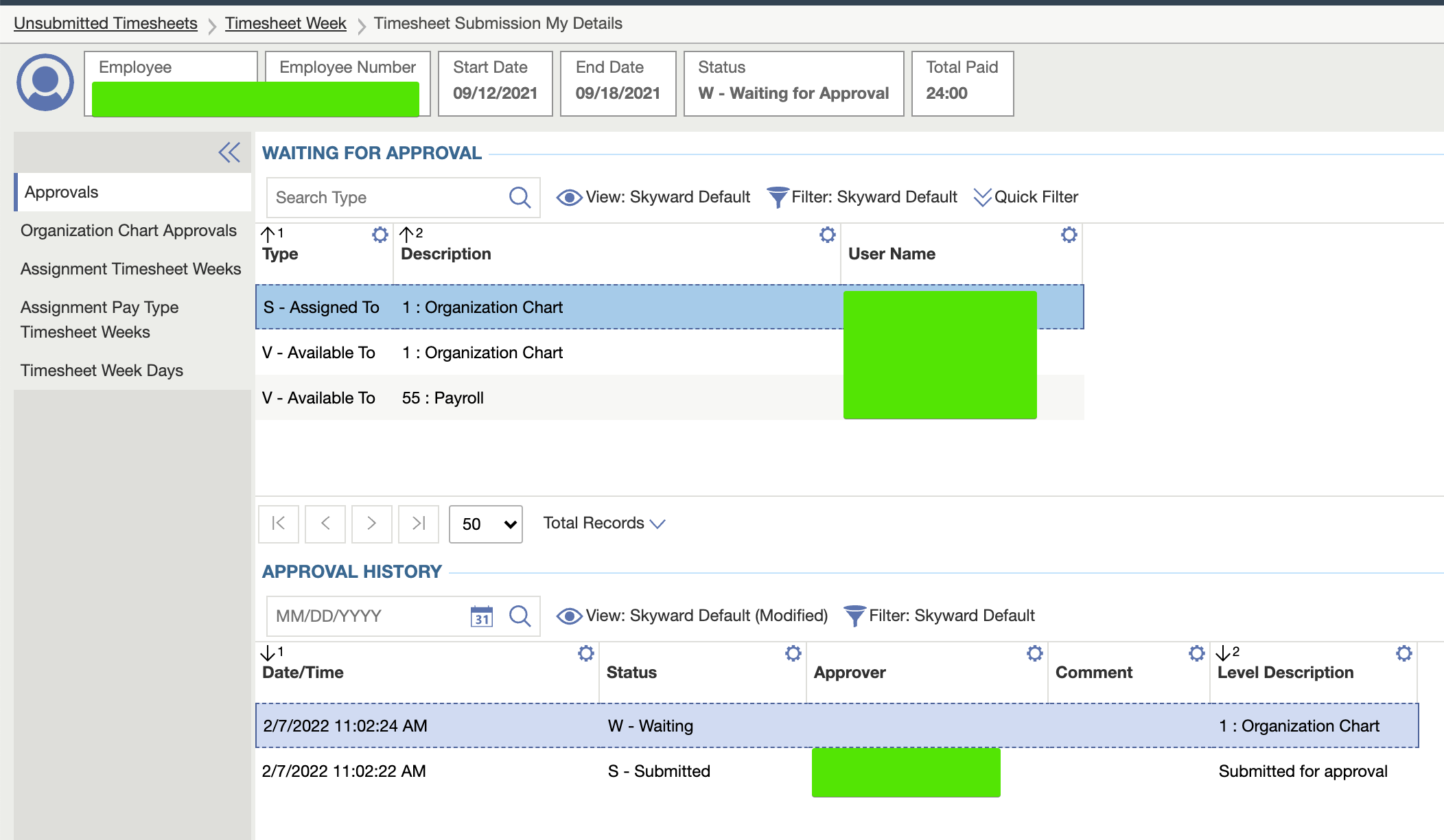Screen dimensions: 1444x840
Task: Select V - Available To Organization Chart row
Action: (x=670, y=352)
